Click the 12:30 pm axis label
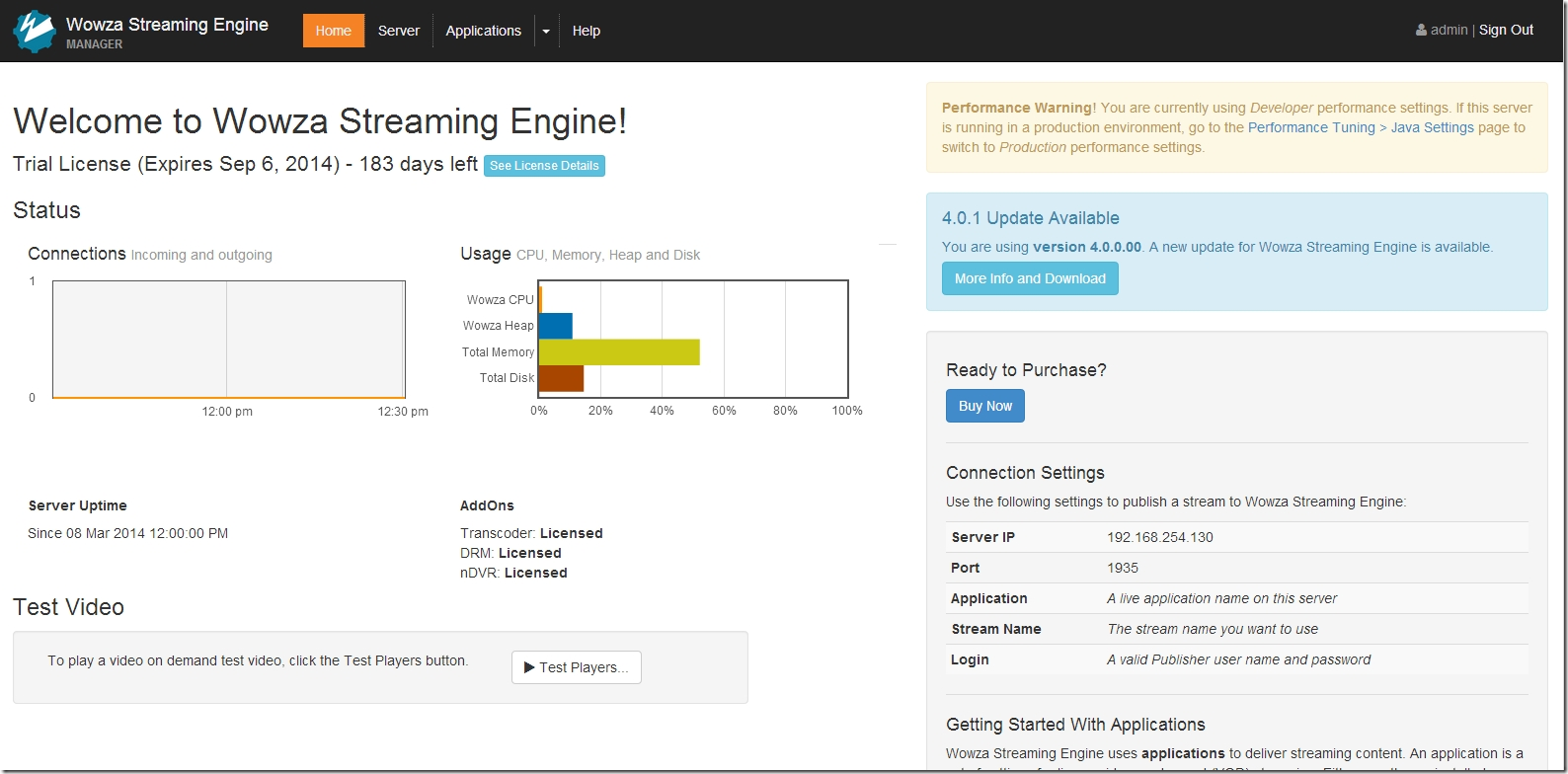1568x774 pixels. point(403,412)
